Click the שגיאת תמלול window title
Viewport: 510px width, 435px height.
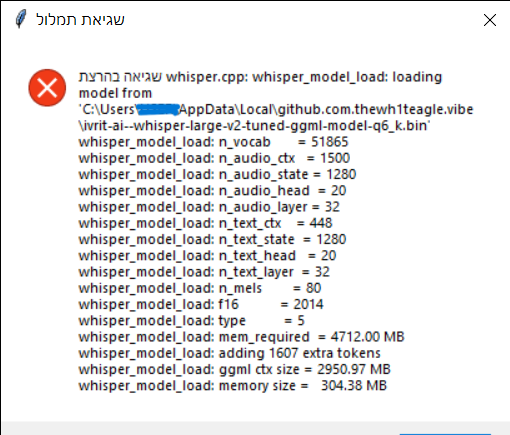click(x=80, y=20)
